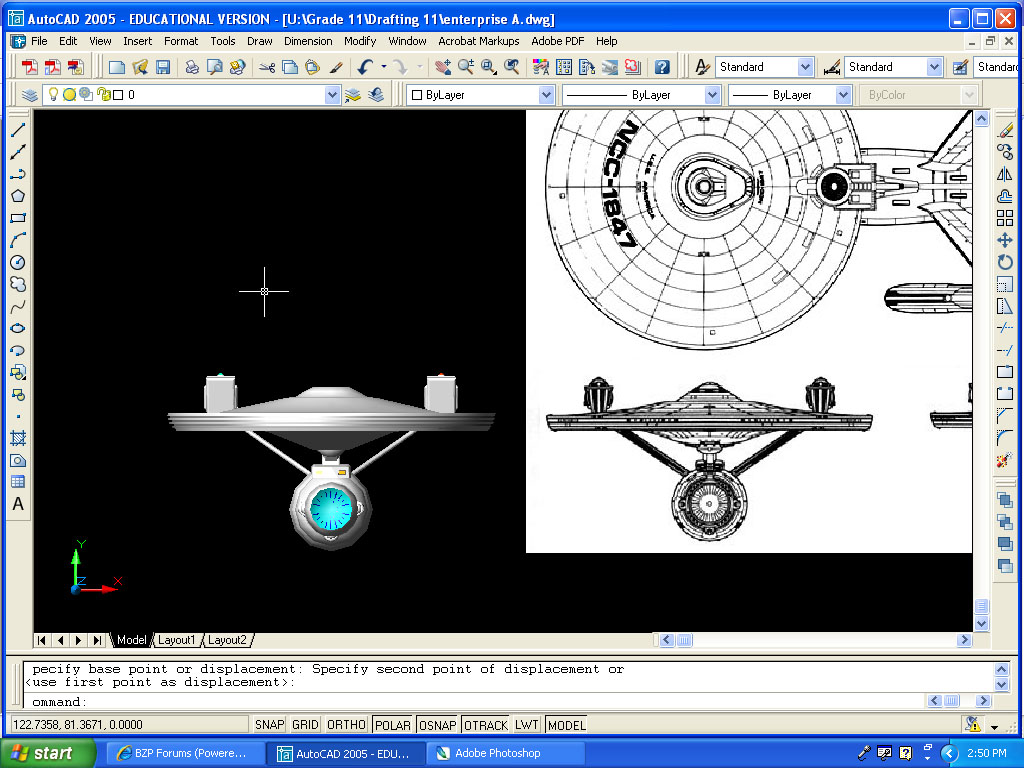Screen dimensions: 1024x768
Task: Open the File menu
Action: click(39, 41)
